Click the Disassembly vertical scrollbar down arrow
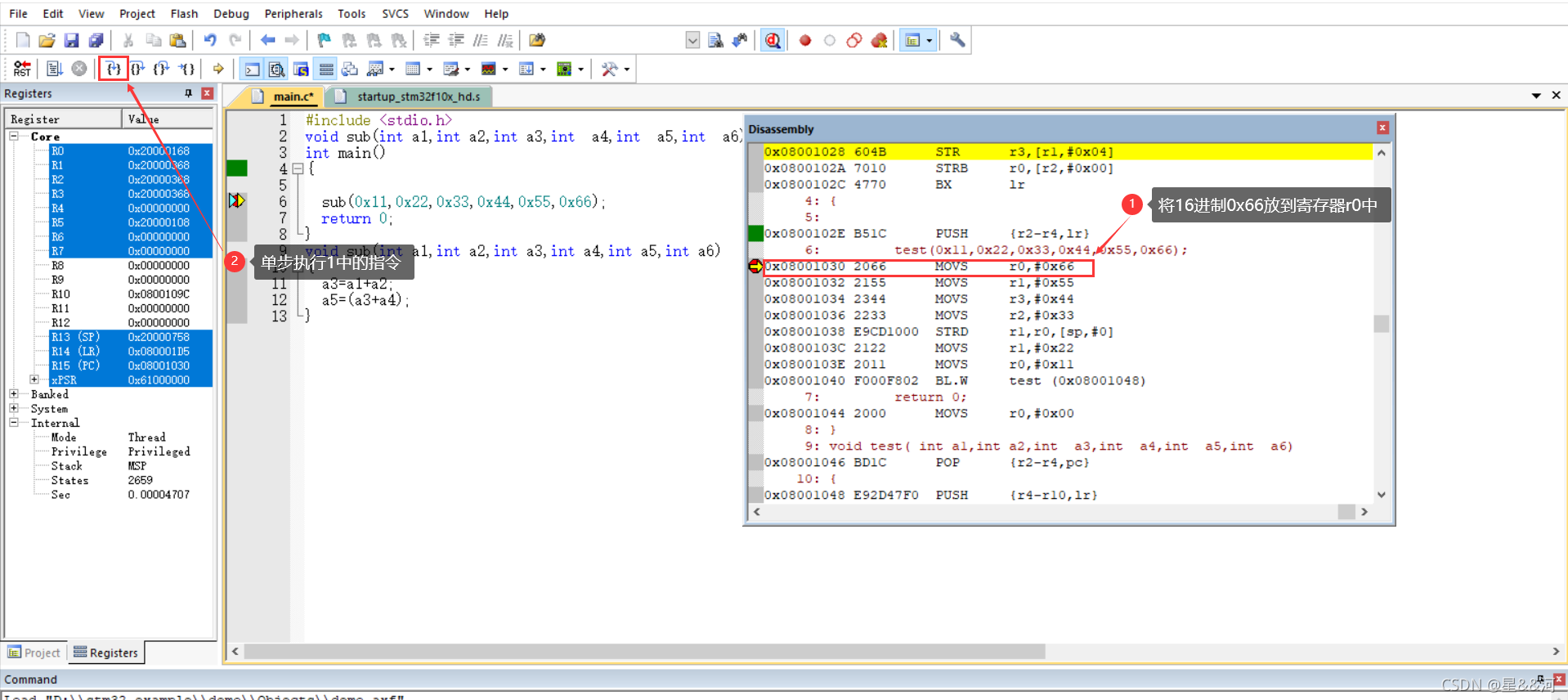 pyautogui.click(x=1382, y=495)
